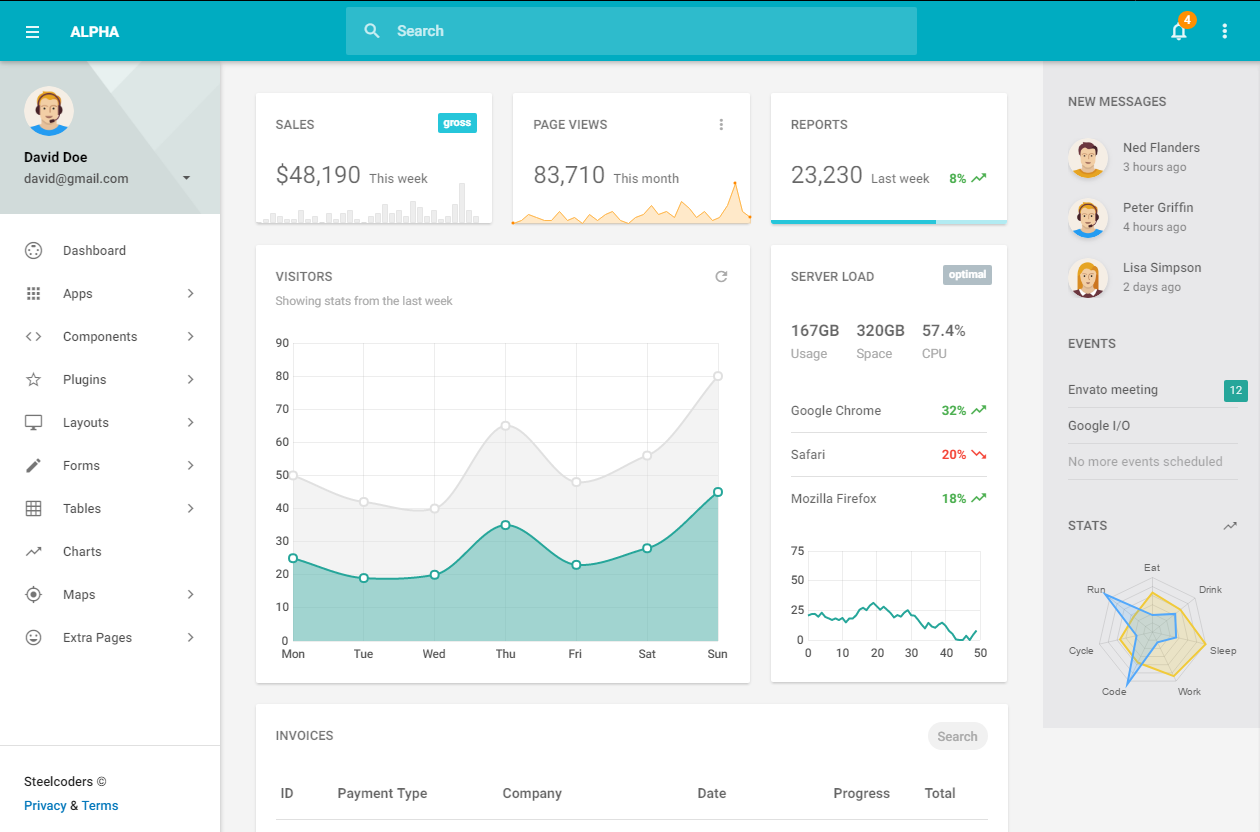Open the Privacy link
Viewport: 1260px width, 832px height.
pyautogui.click(x=45, y=805)
